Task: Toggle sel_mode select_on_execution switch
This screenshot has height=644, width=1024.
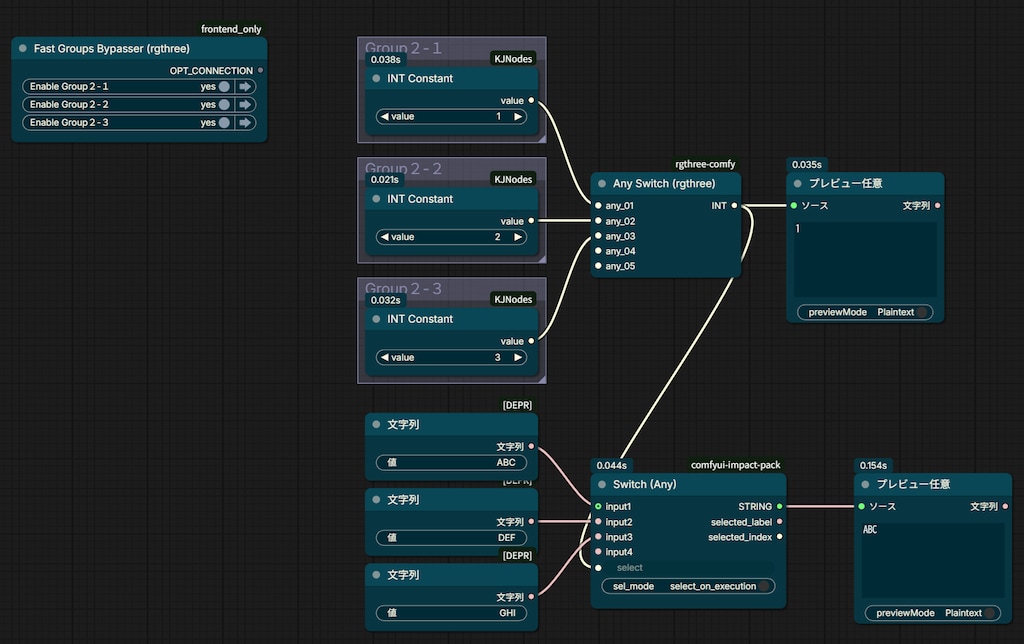Action: pyautogui.click(x=764, y=587)
